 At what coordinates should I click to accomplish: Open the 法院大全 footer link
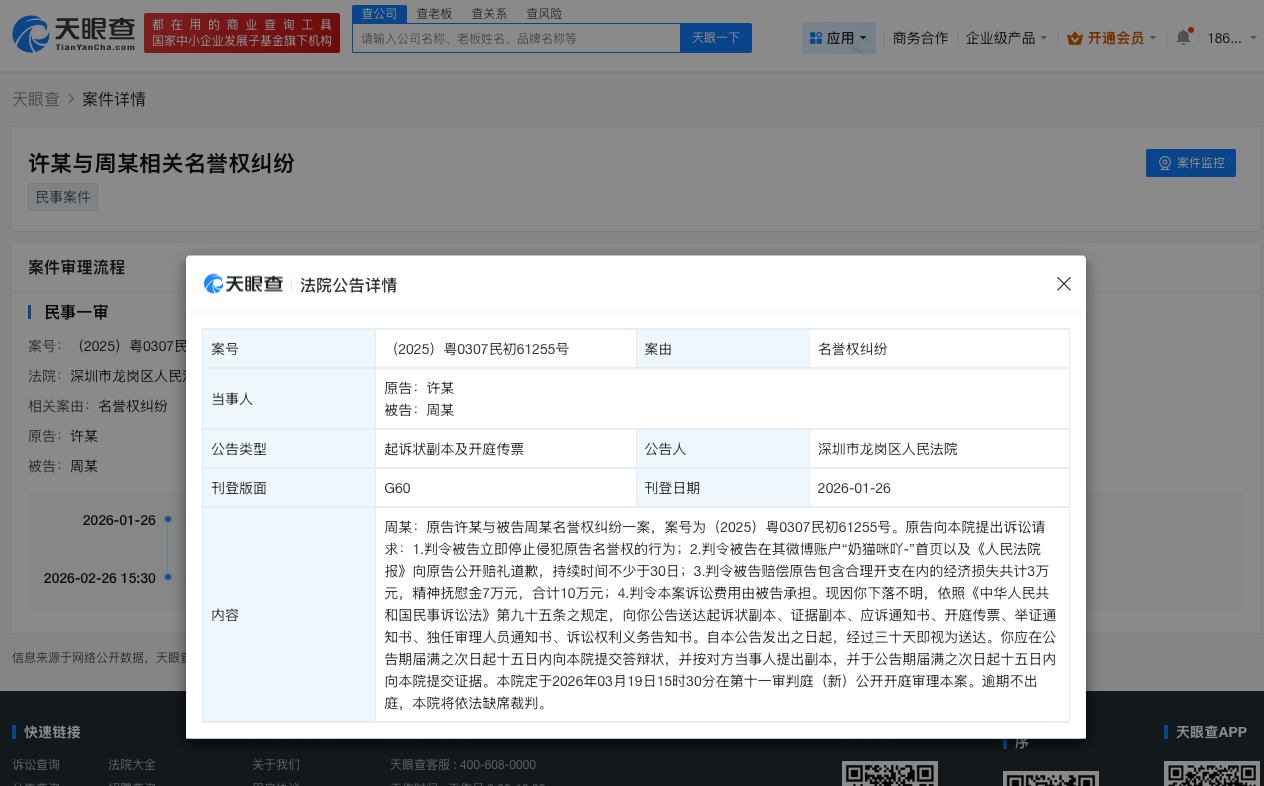[132, 764]
